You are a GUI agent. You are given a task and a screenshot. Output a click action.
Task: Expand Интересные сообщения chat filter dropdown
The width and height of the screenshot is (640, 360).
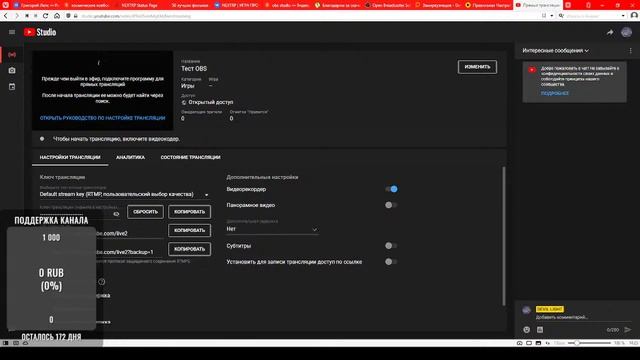click(x=556, y=51)
